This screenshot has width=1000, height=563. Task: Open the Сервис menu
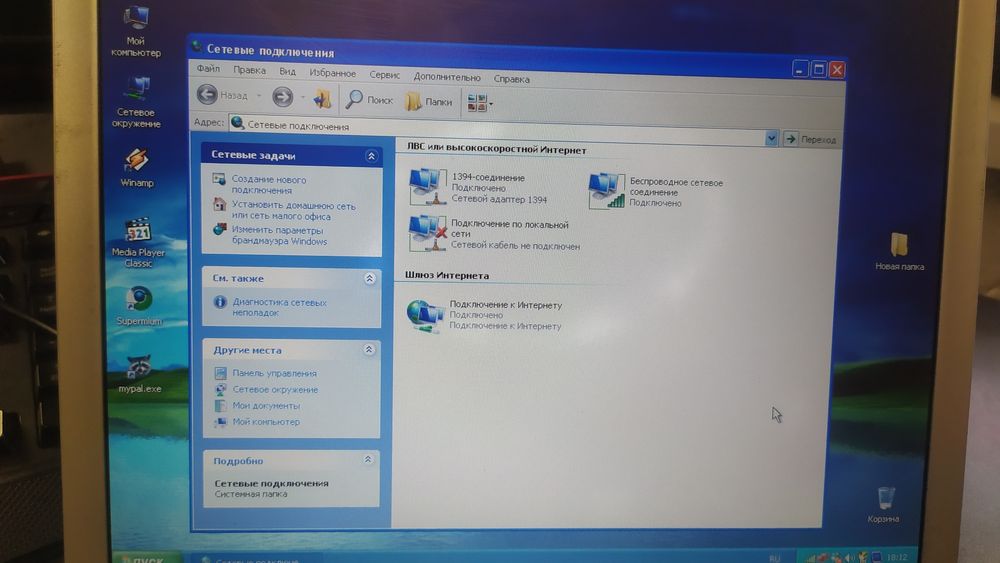pyautogui.click(x=385, y=75)
